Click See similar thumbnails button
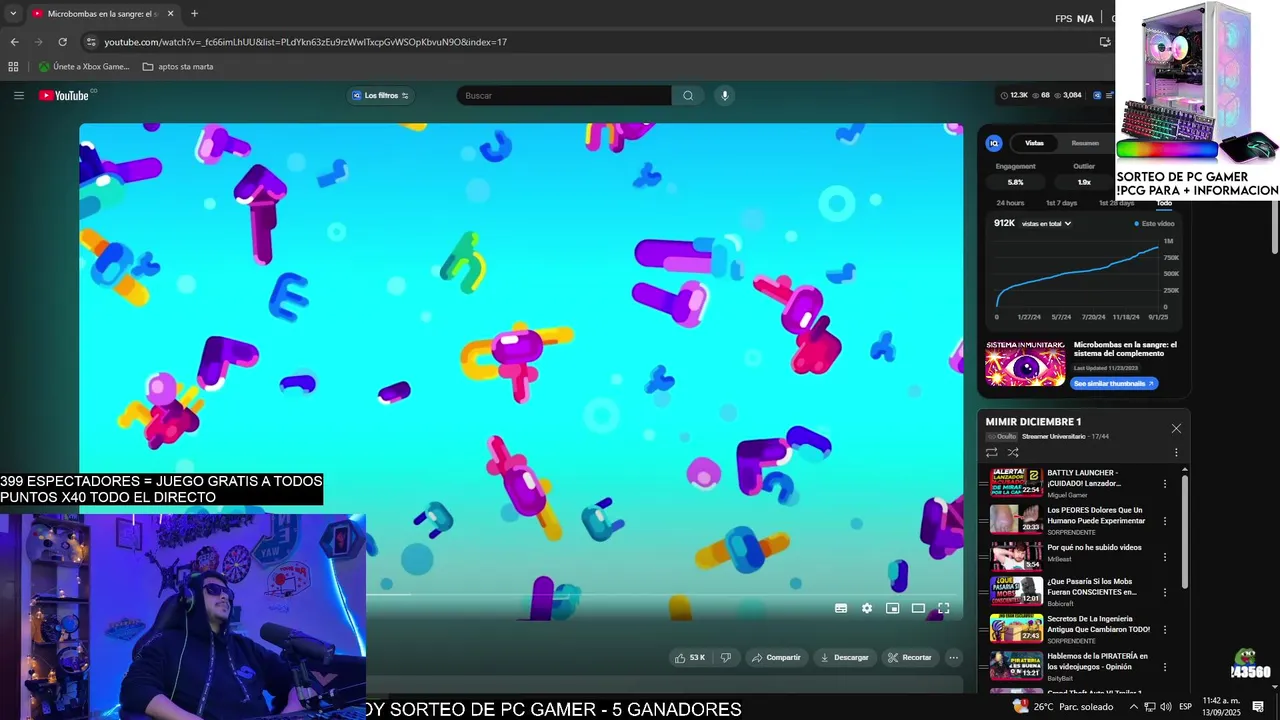Image resolution: width=1280 pixels, height=720 pixels. point(1113,383)
